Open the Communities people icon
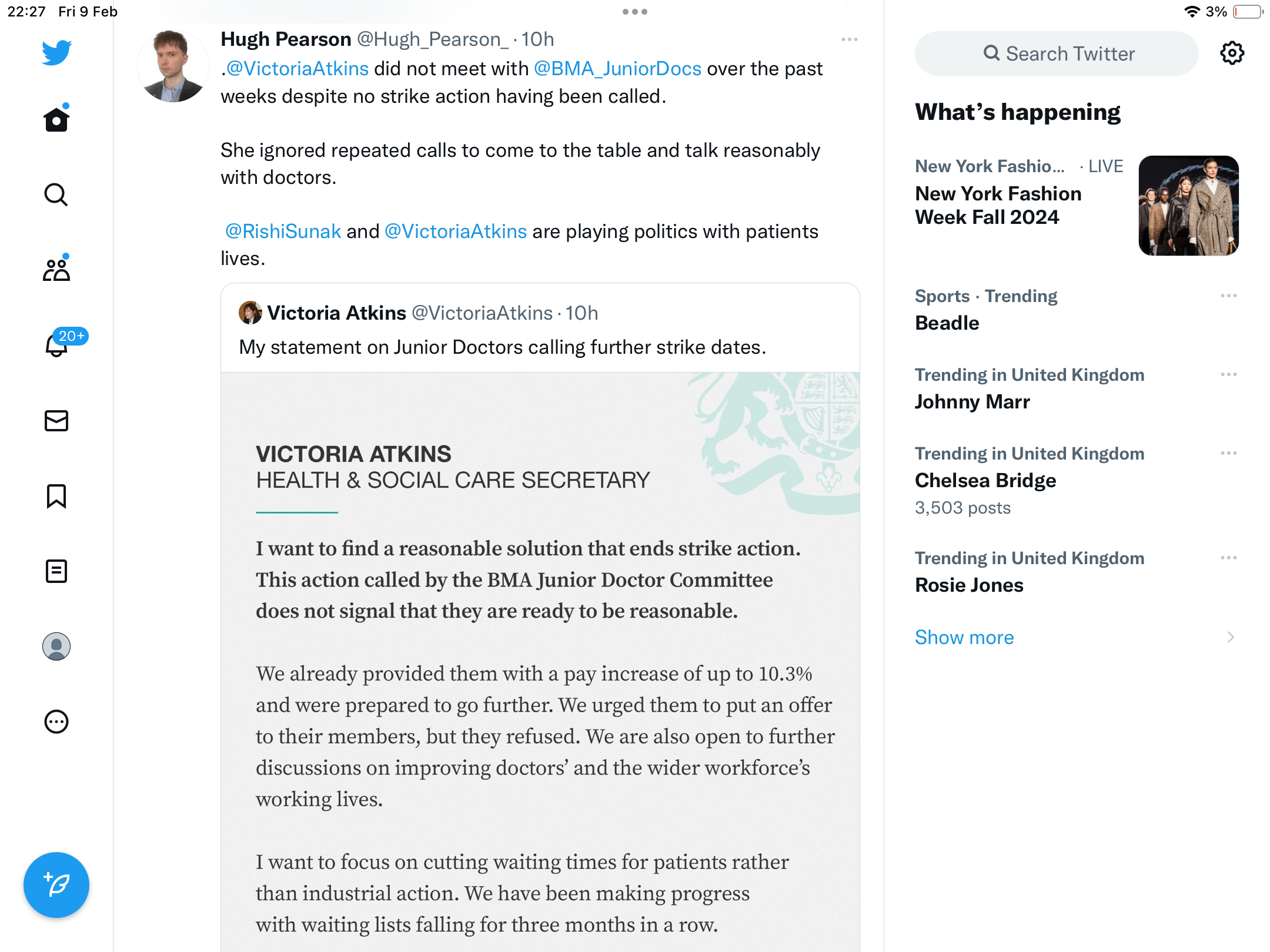Viewport: 1270px width, 952px height. (56, 270)
